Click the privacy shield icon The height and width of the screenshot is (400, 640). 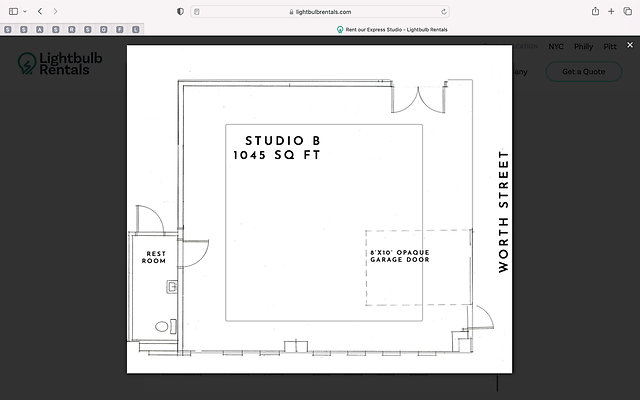(180, 11)
